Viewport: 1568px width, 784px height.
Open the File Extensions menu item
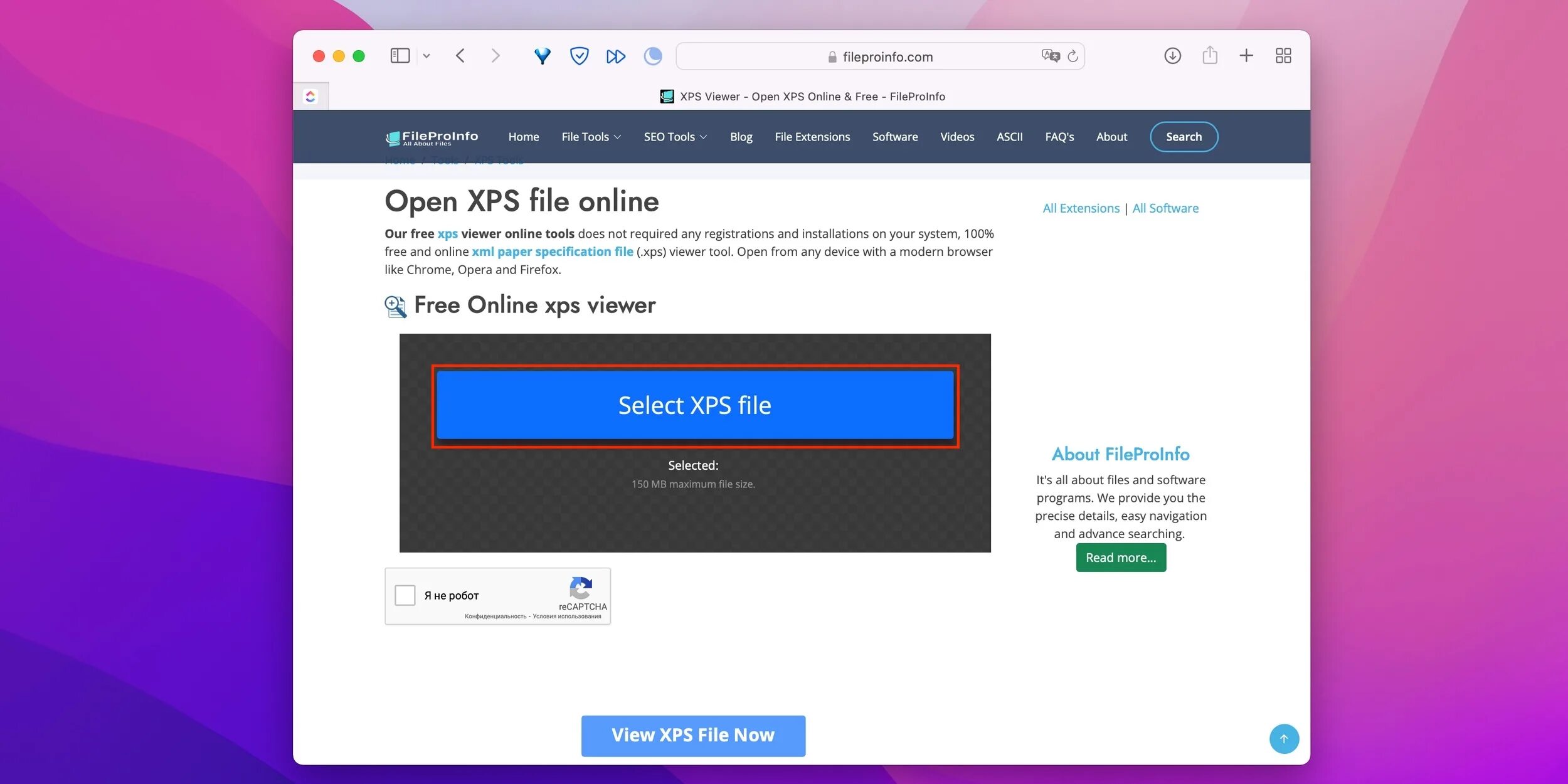(x=812, y=137)
